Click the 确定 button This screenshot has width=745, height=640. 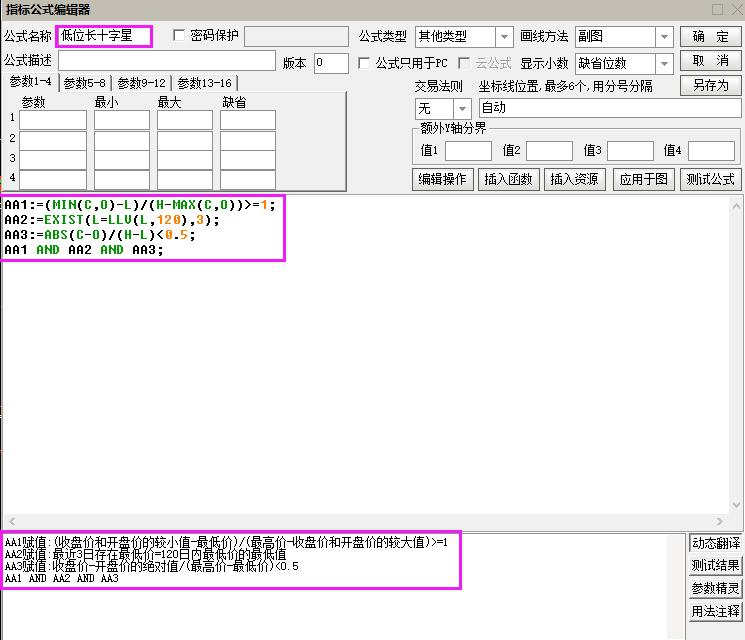711,36
